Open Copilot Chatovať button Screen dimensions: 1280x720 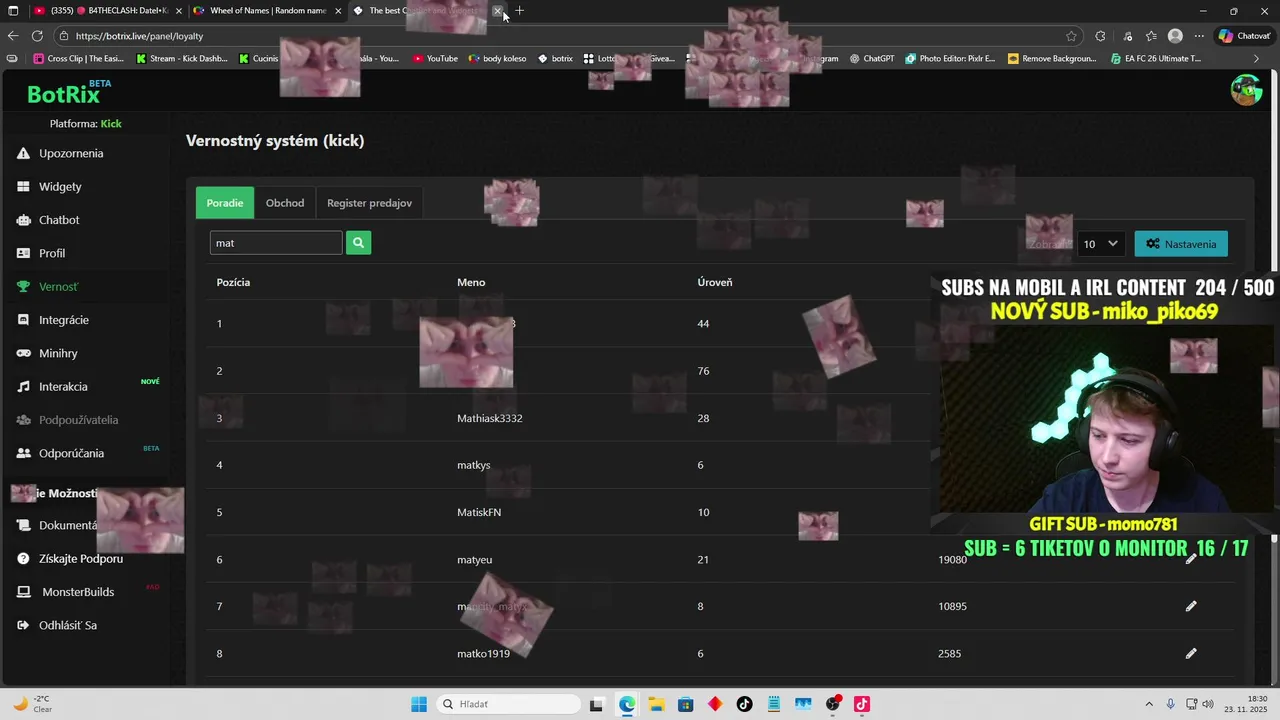click(1244, 36)
